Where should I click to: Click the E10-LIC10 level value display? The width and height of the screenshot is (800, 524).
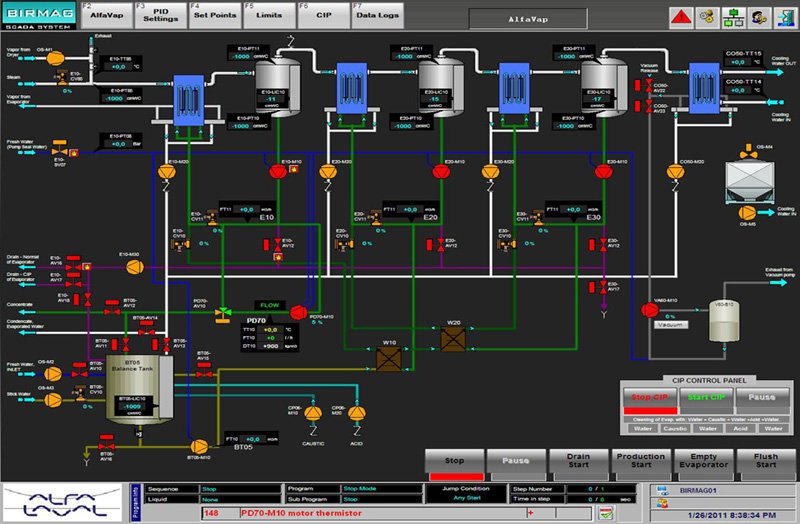pyautogui.click(x=272, y=99)
